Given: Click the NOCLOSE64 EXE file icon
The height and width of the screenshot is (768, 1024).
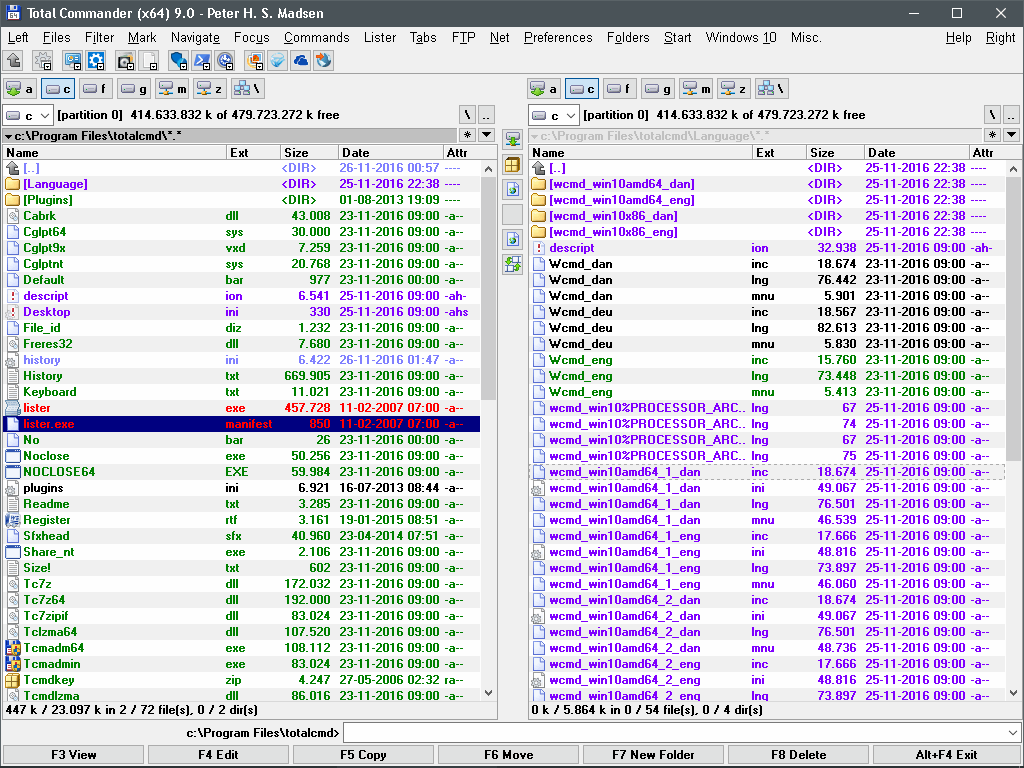Looking at the screenshot, I should (12, 472).
